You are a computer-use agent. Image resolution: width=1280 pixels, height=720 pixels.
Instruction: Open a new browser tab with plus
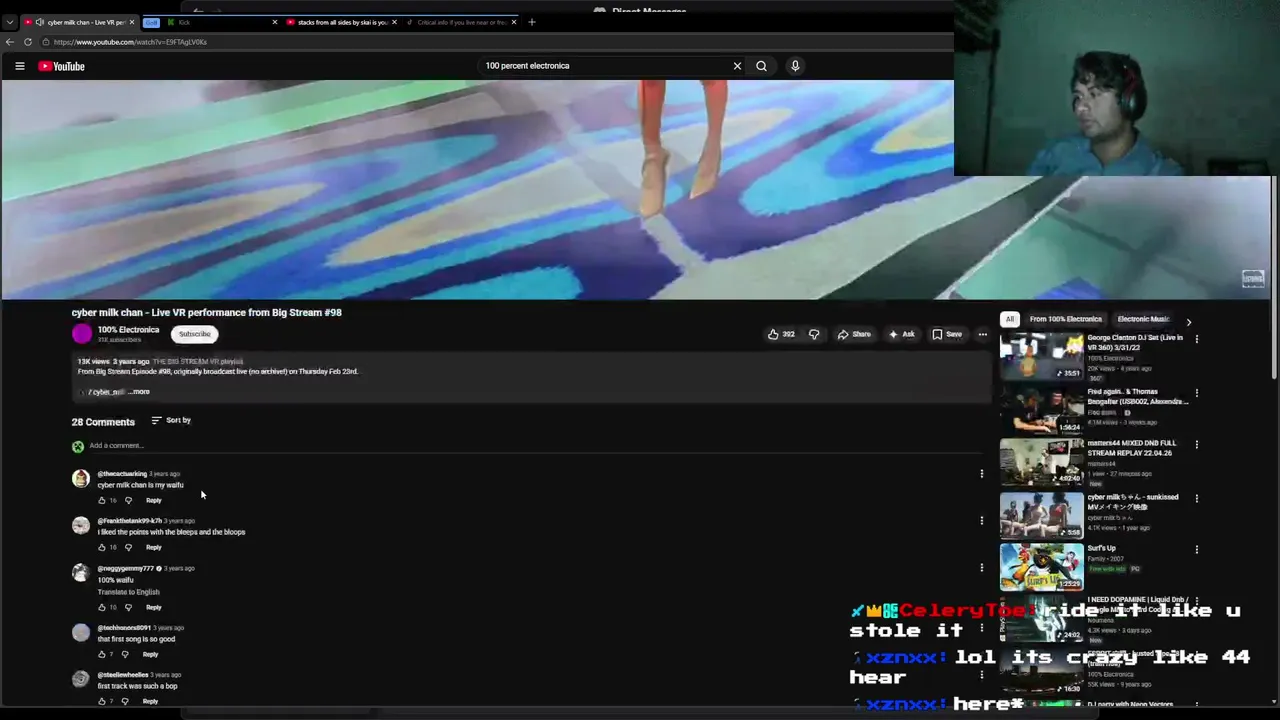click(x=531, y=22)
